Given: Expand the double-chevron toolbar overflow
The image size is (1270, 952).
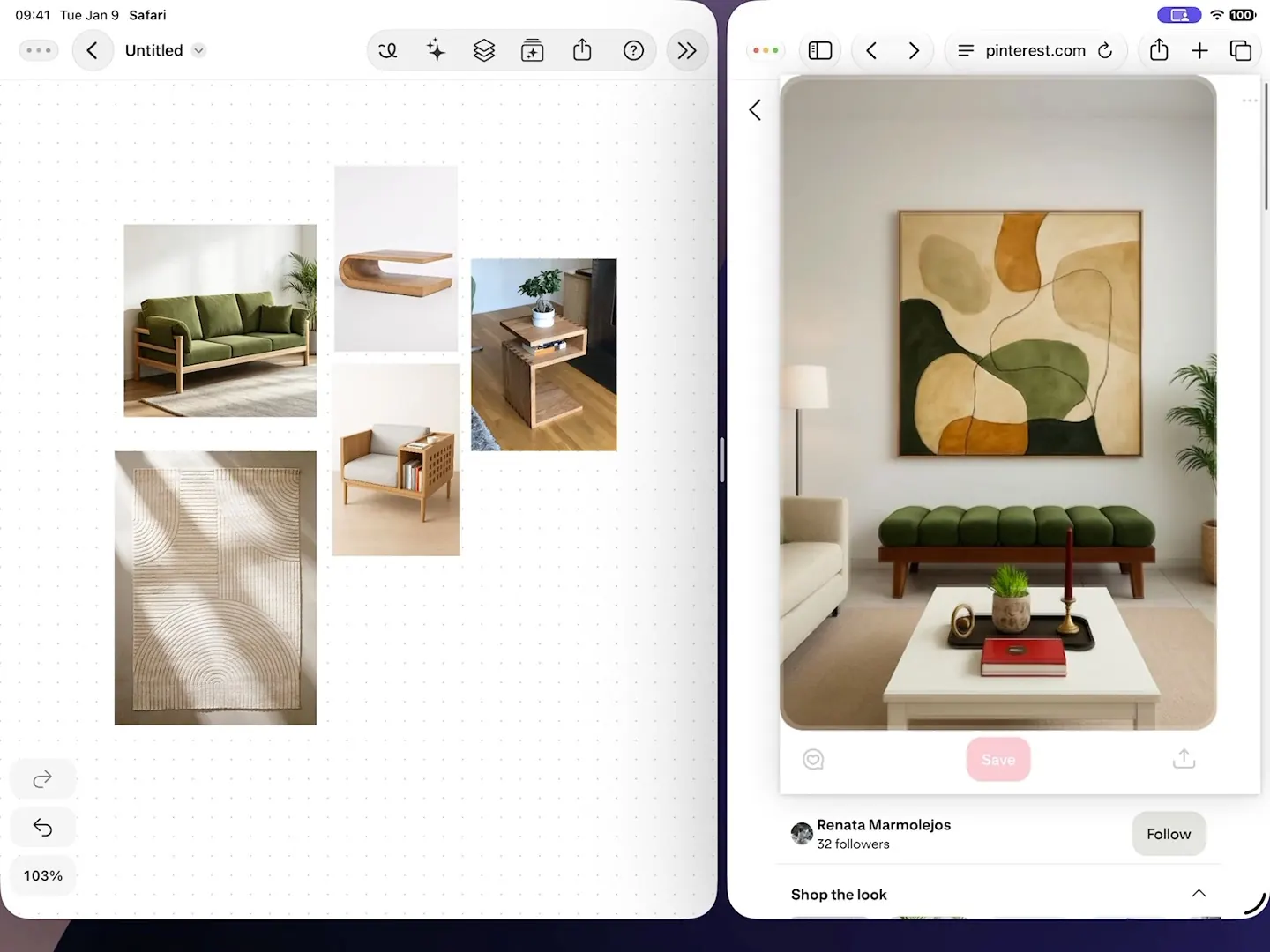Looking at the screenshot, I should click(x=687, y=50).
